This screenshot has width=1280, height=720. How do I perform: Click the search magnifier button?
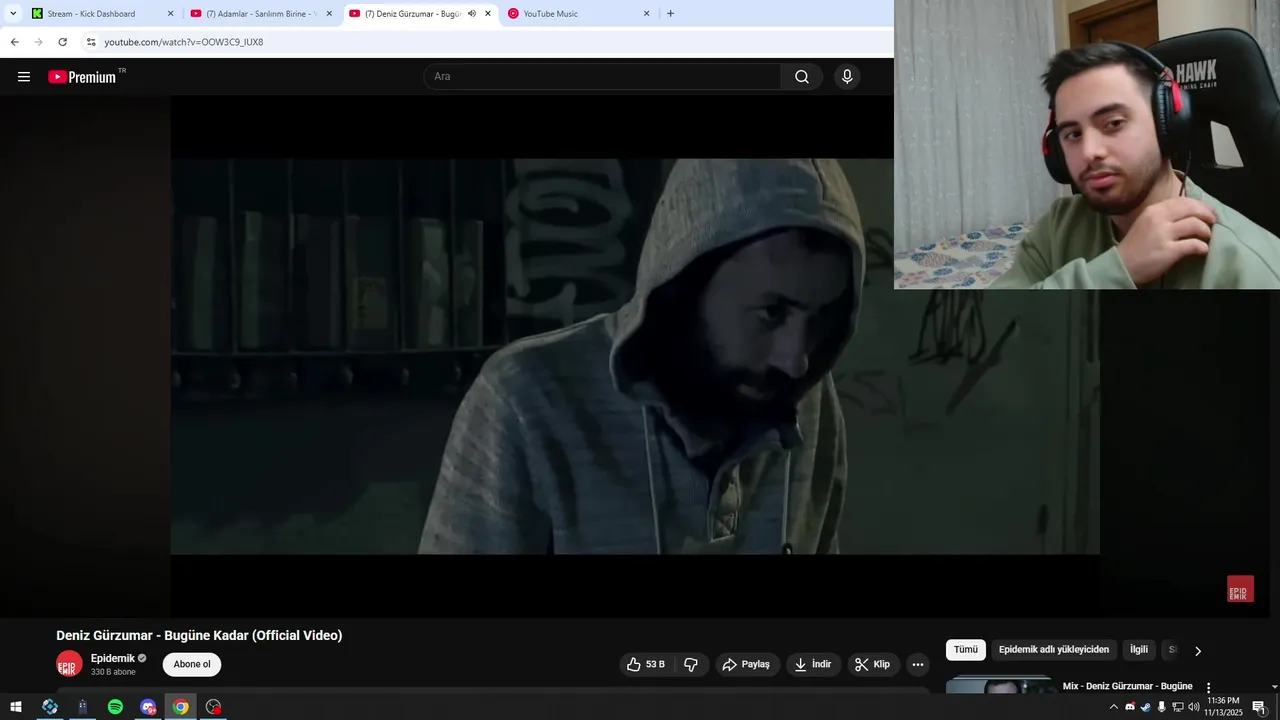802,77
